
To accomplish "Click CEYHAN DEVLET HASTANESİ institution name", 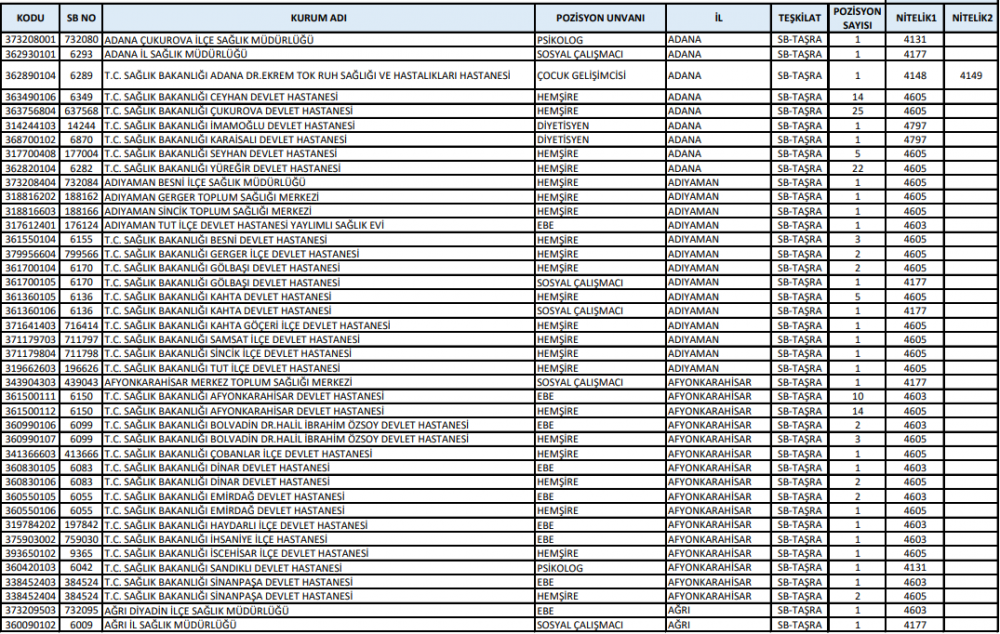I will coord(318,97).
